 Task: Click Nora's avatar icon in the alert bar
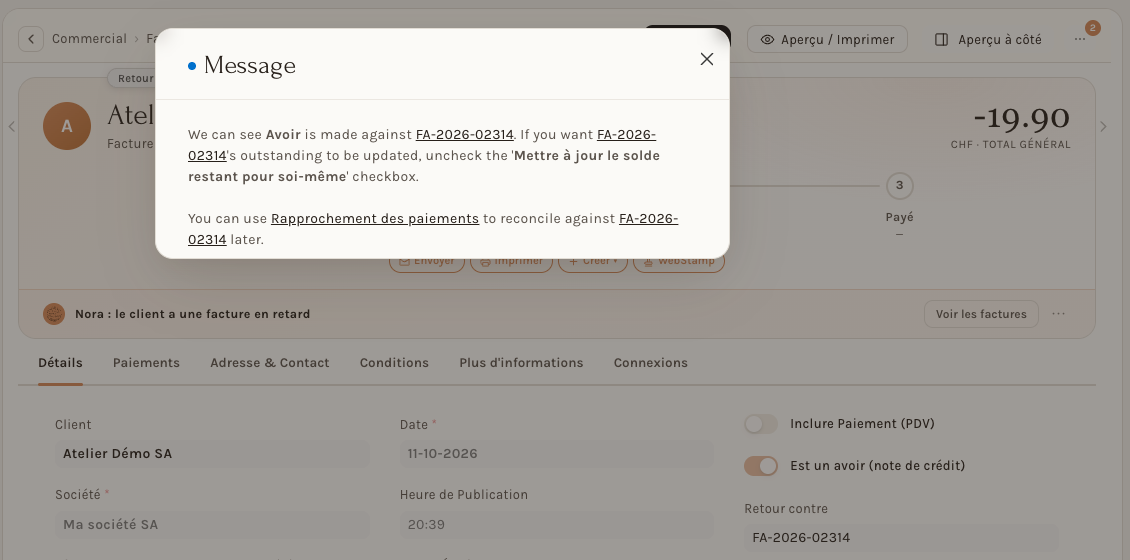(x=54, y=314)
